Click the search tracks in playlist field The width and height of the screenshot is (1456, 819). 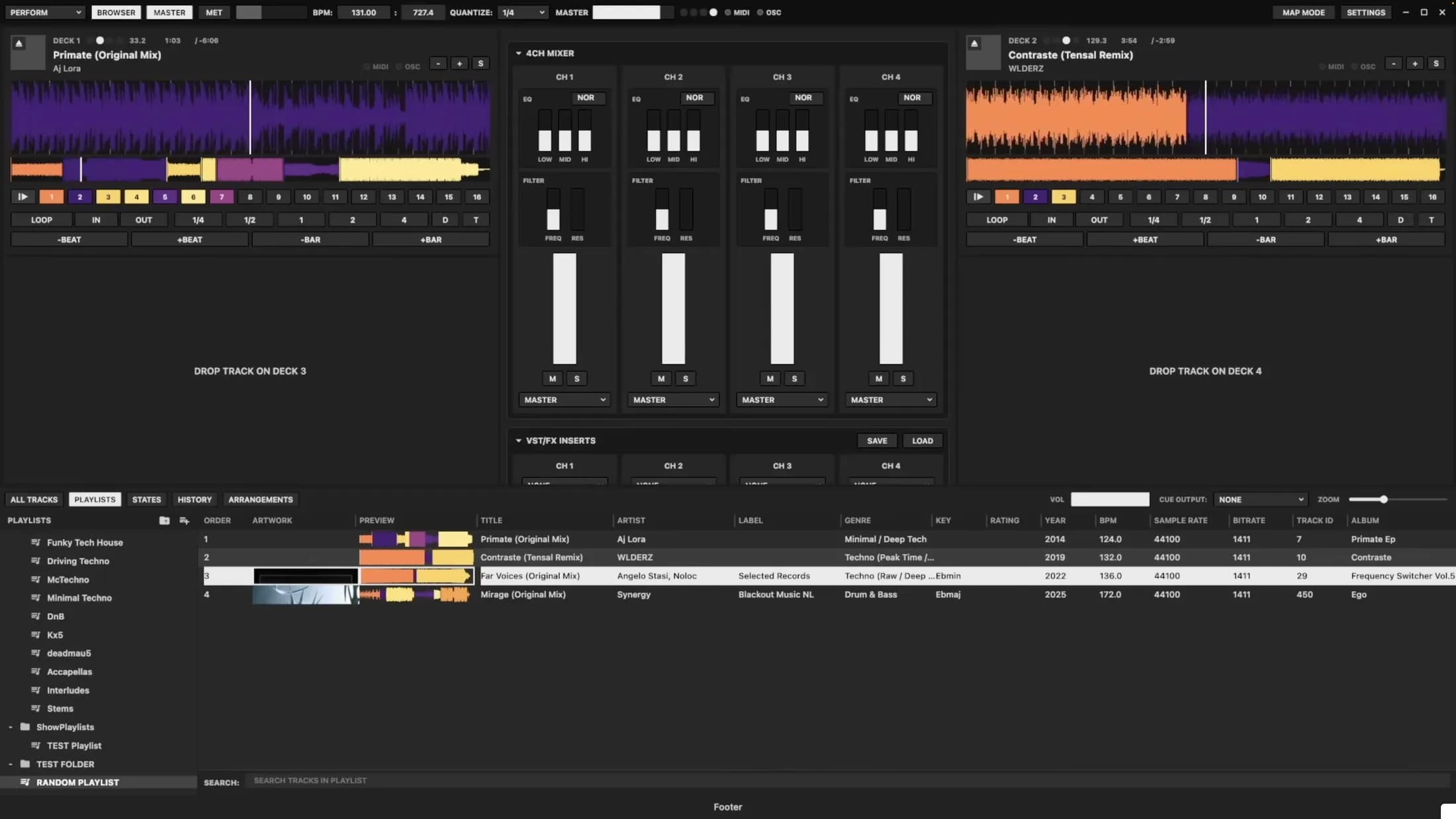pyautogui.click(x=847, y=781)
